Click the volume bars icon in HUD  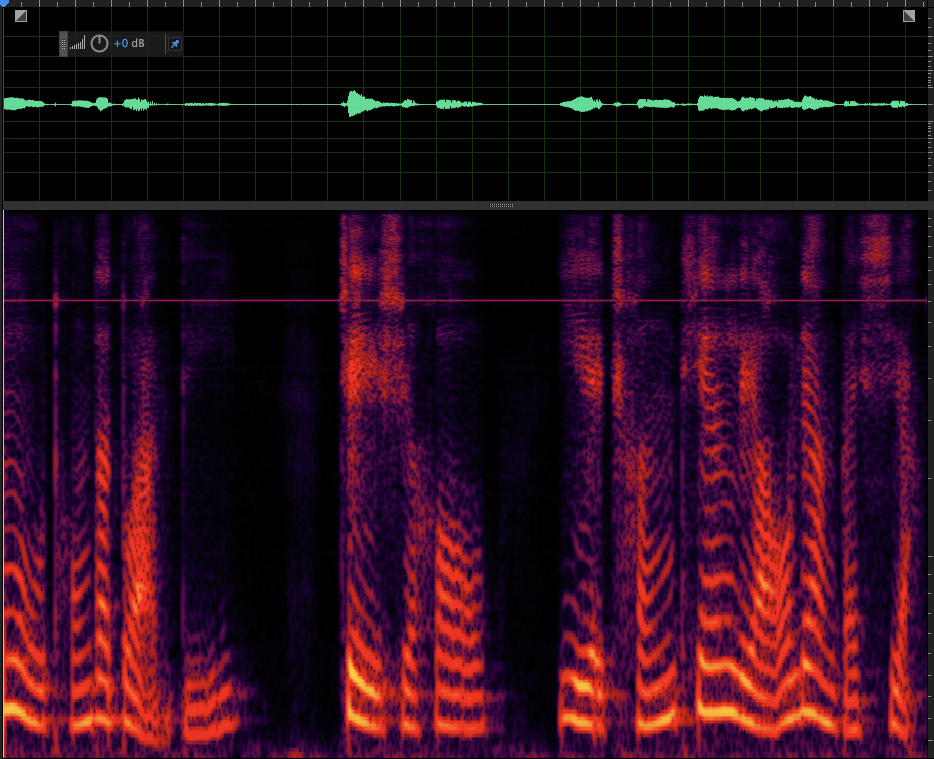tap(77, 43)
